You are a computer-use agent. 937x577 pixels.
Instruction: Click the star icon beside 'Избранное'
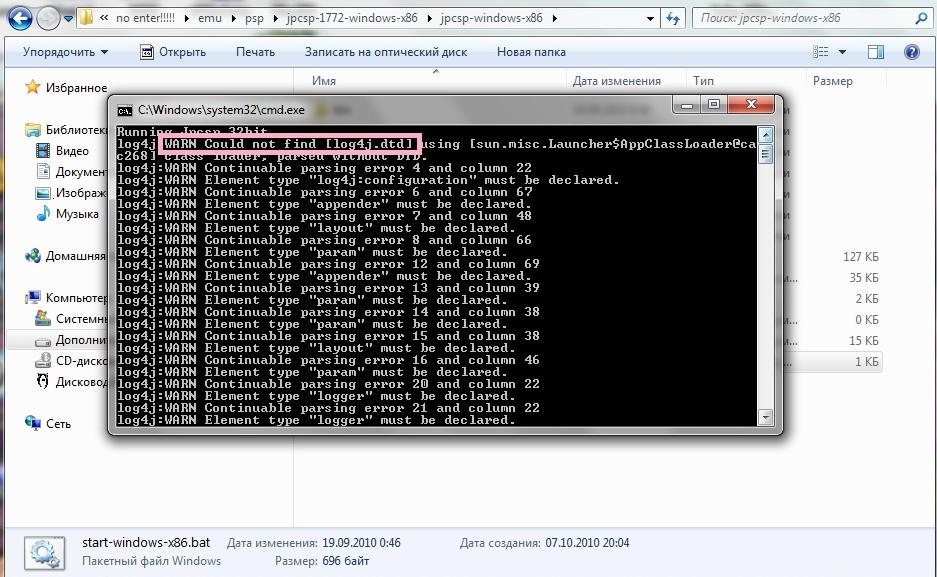(x=32, y=87)
